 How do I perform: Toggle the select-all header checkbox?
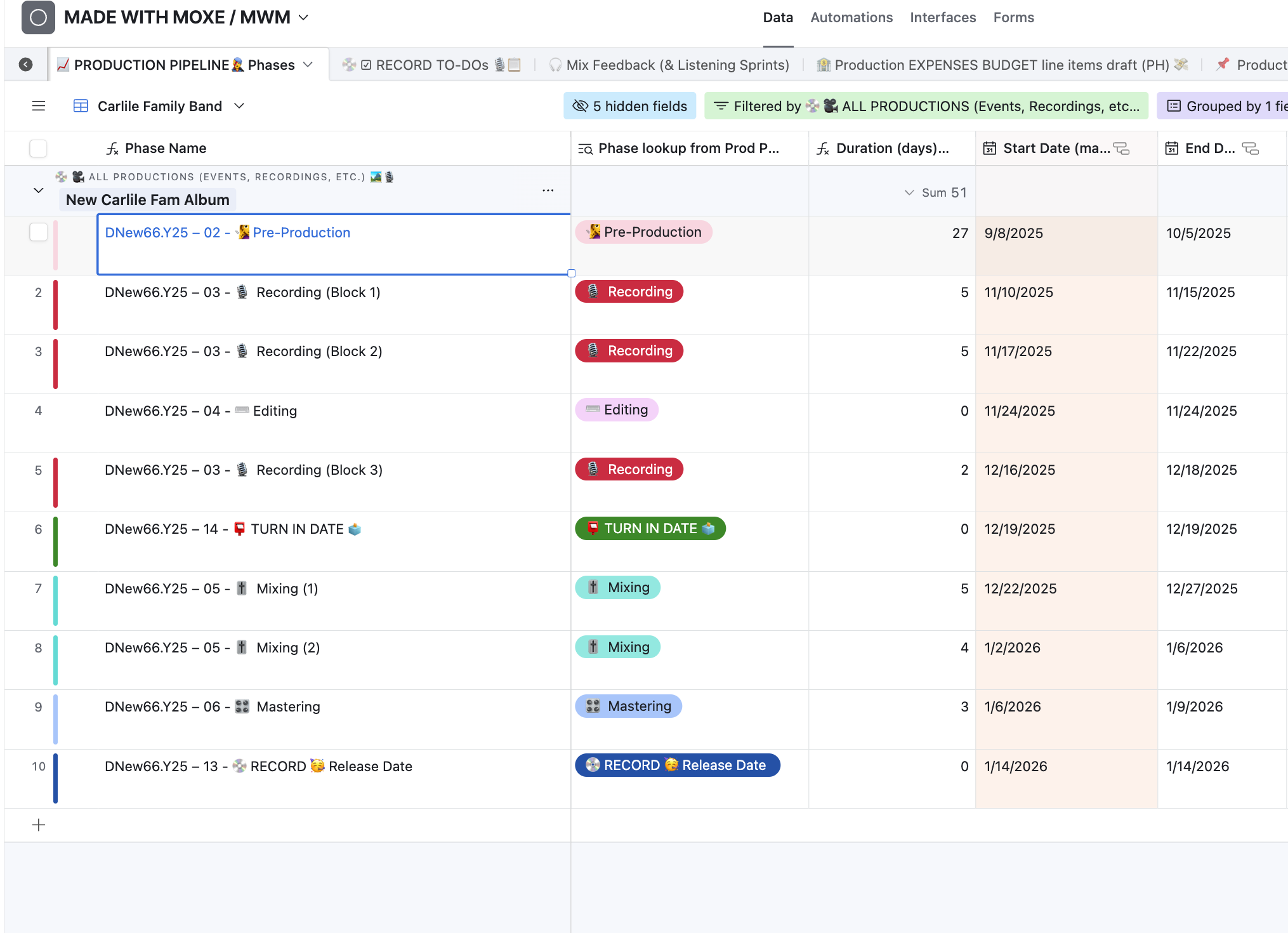point(39,149)
